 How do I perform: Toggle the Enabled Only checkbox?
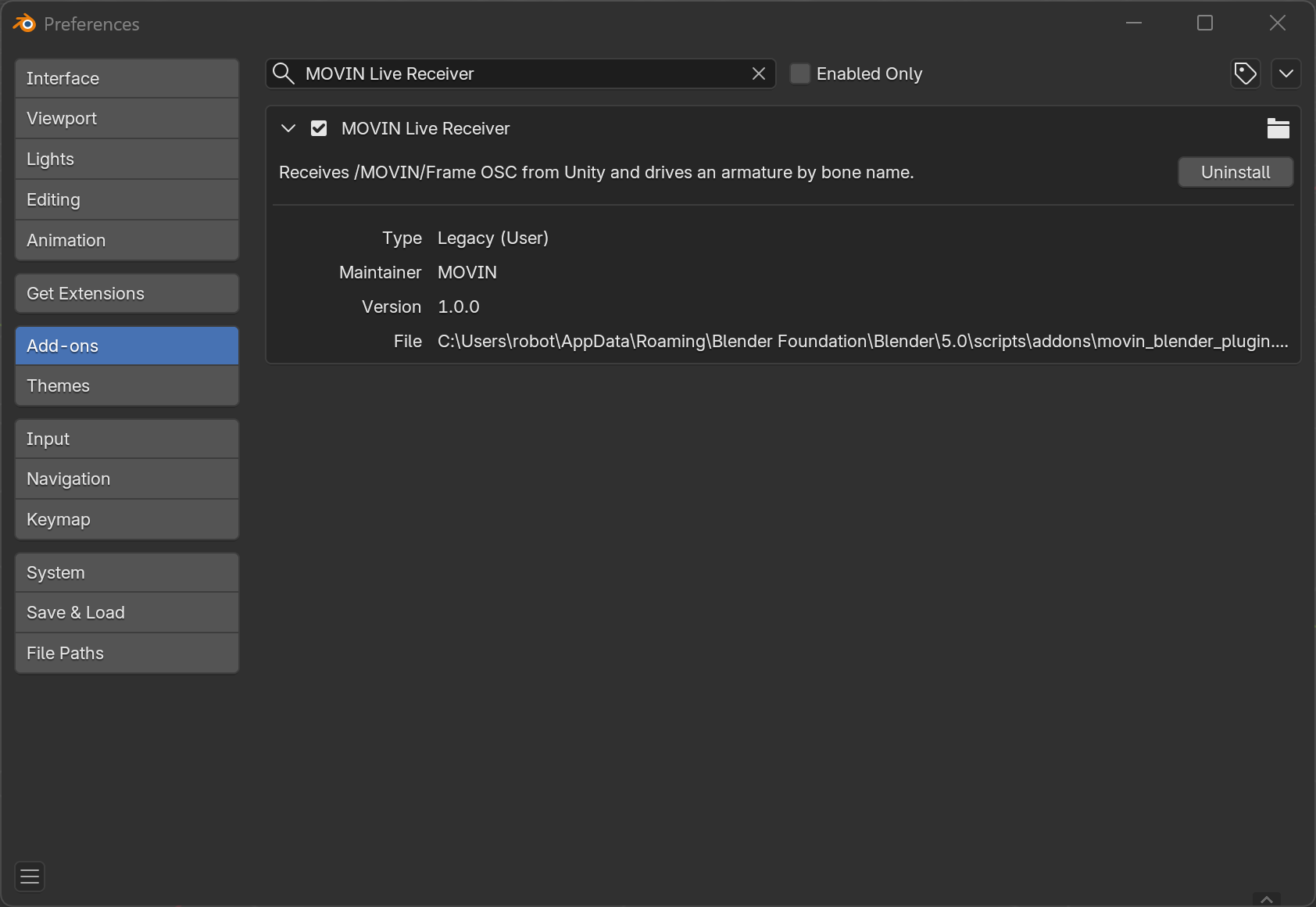click(x=800, y=73)
